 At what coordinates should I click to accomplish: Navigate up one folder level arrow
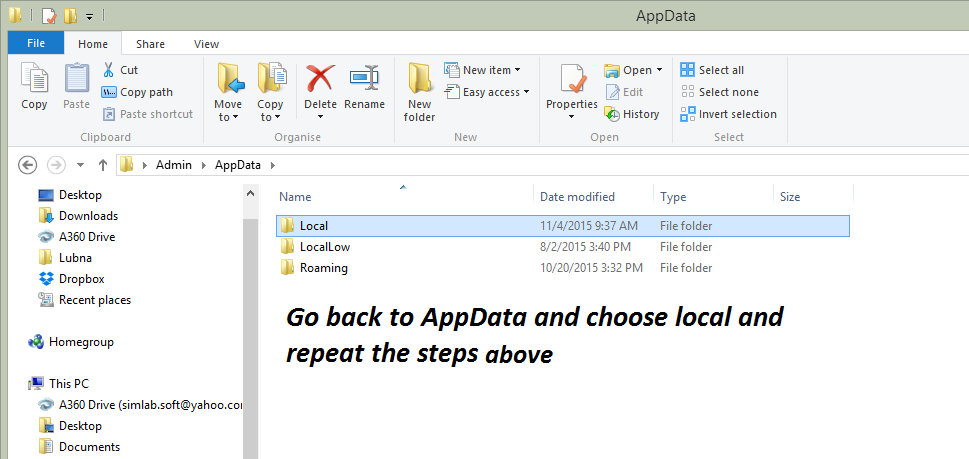click(102, 165)
